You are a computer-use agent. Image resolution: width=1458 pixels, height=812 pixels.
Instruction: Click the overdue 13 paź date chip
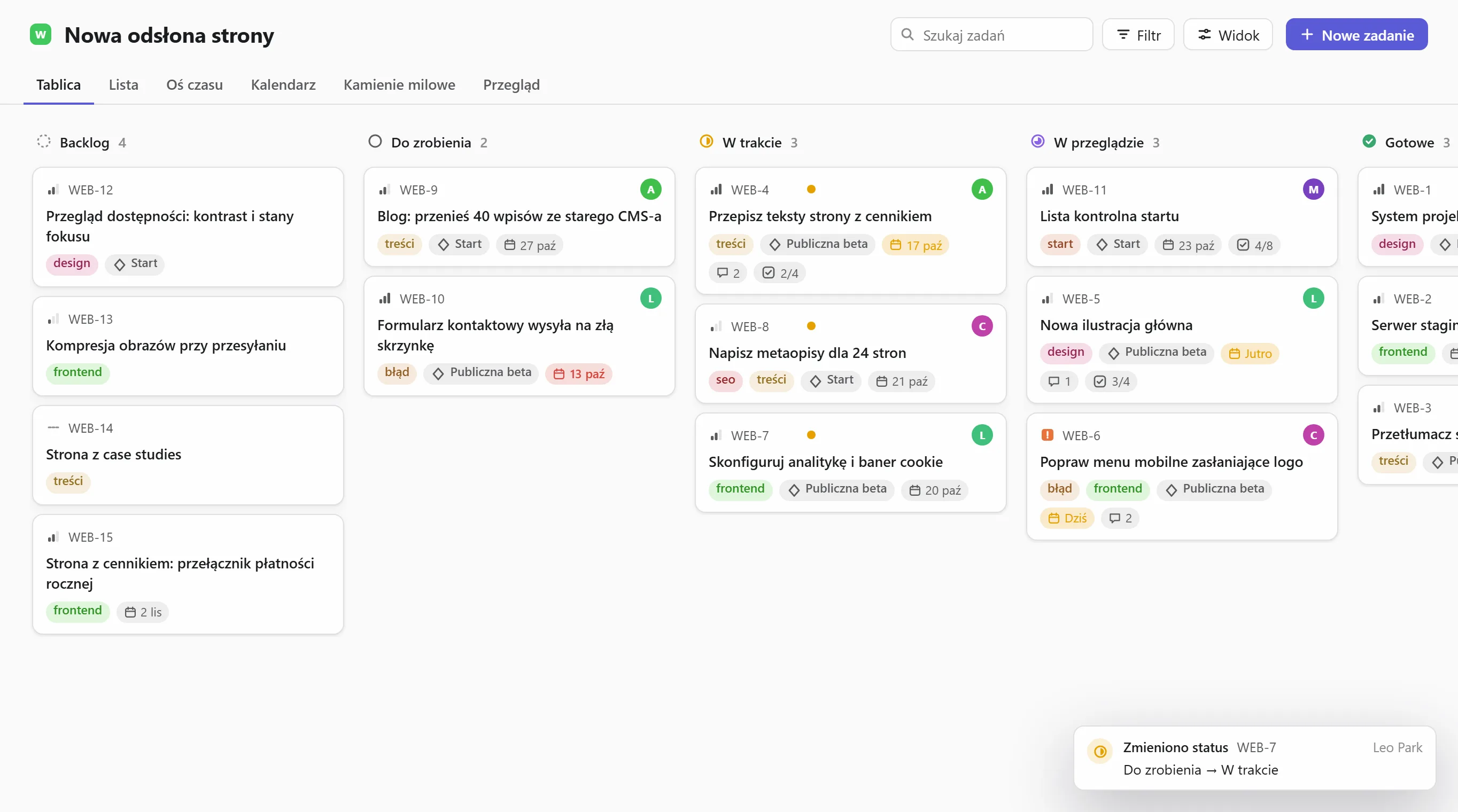pyautogui.click(x=578, y=374)
